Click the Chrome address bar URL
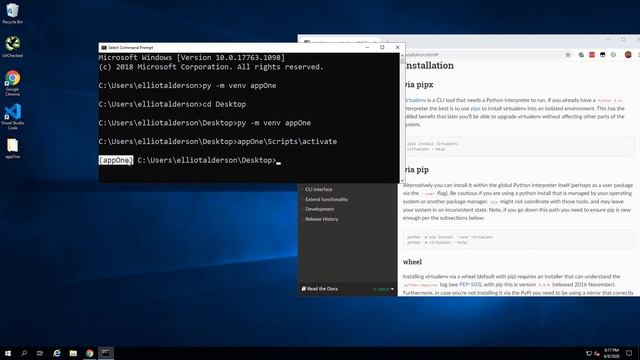The width and height of the screenshot is (640, 360). (422, 55)
